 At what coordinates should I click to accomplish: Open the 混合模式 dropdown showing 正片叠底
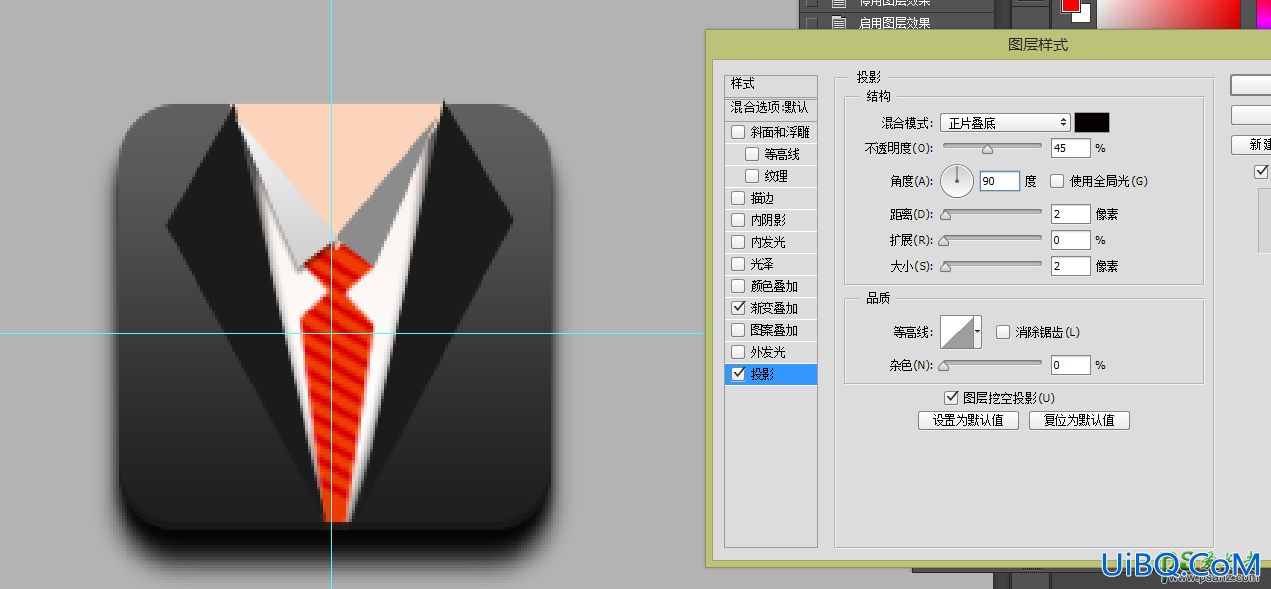[1006, 123]
